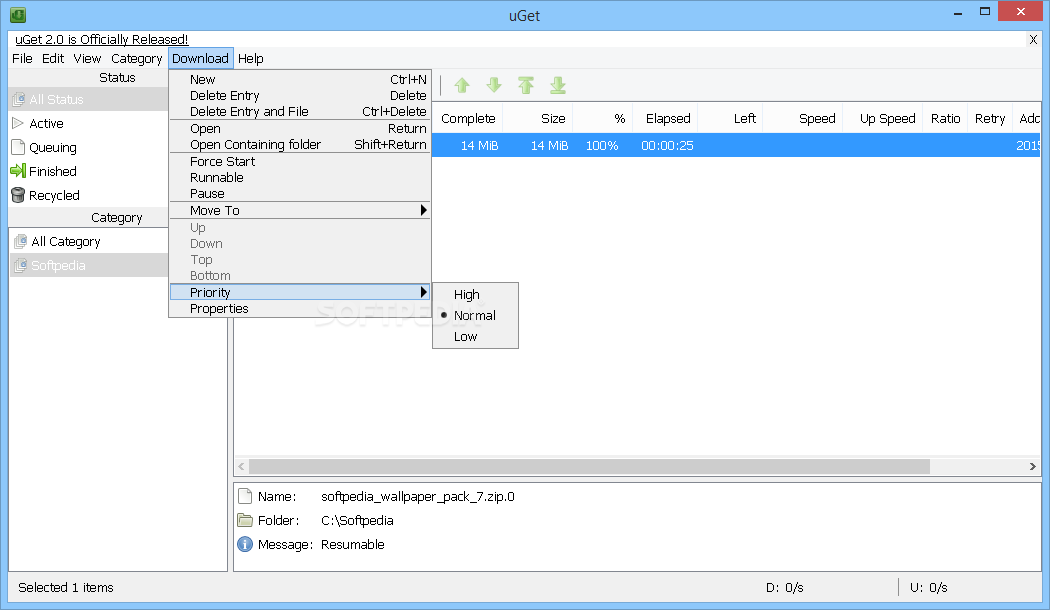Choose Delete Entry and File
1050x610 pixels.
pos(300,112)
